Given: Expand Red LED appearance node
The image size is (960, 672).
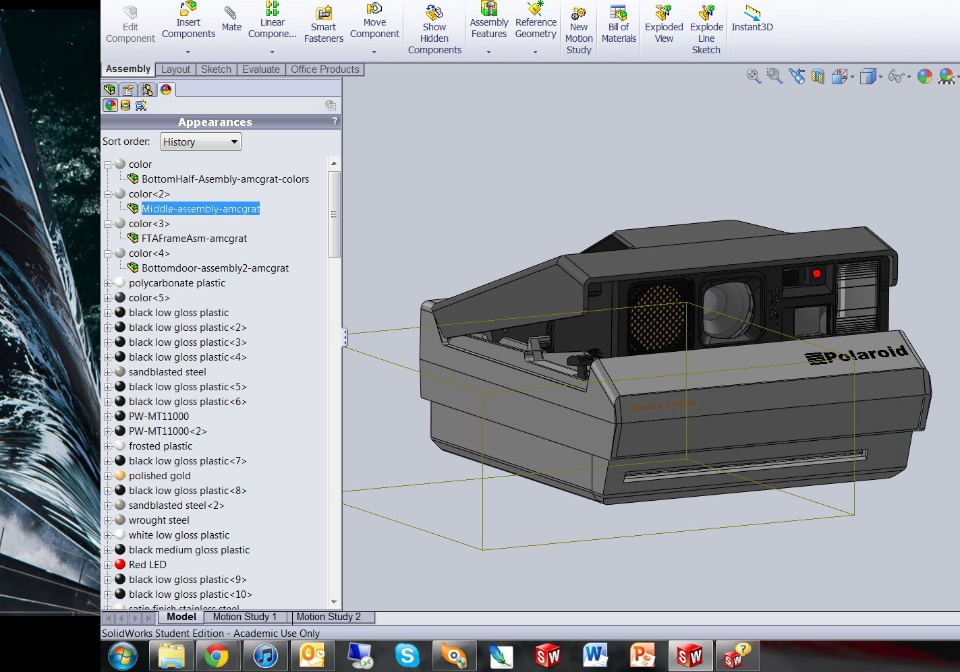Looking at the screenshot, I should [108, 564].
